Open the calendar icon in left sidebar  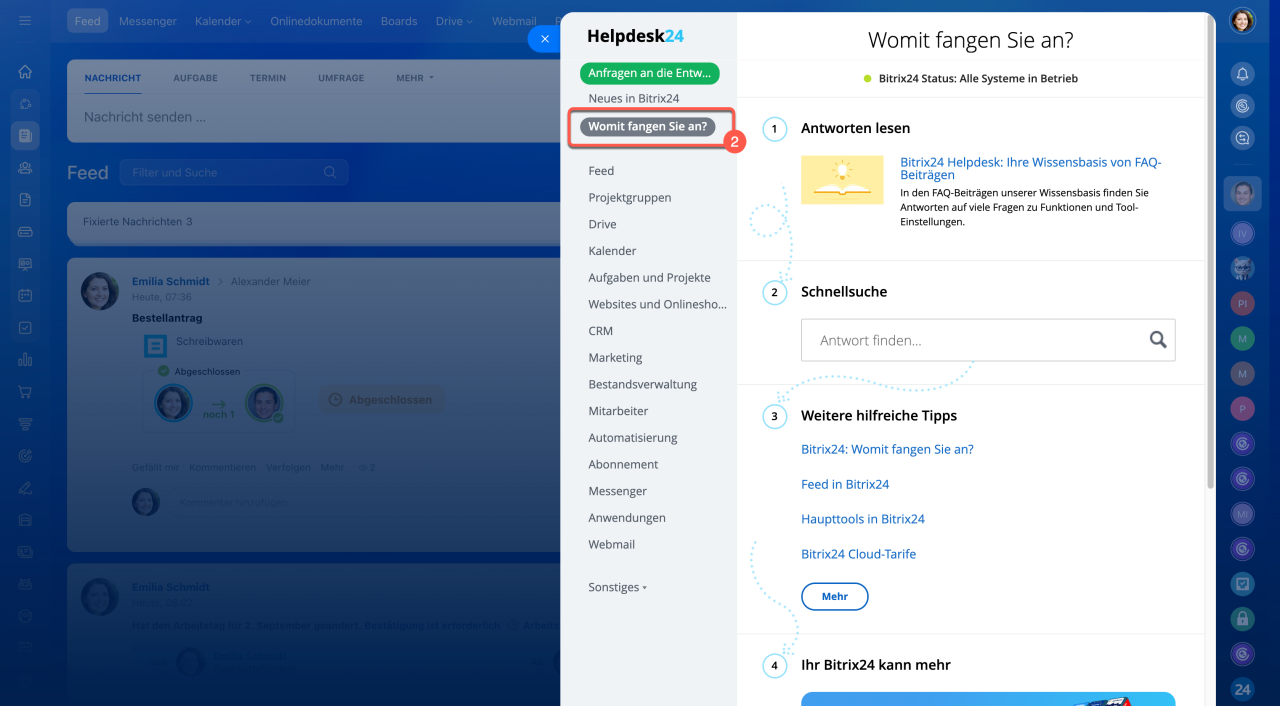tap(25, 296)
